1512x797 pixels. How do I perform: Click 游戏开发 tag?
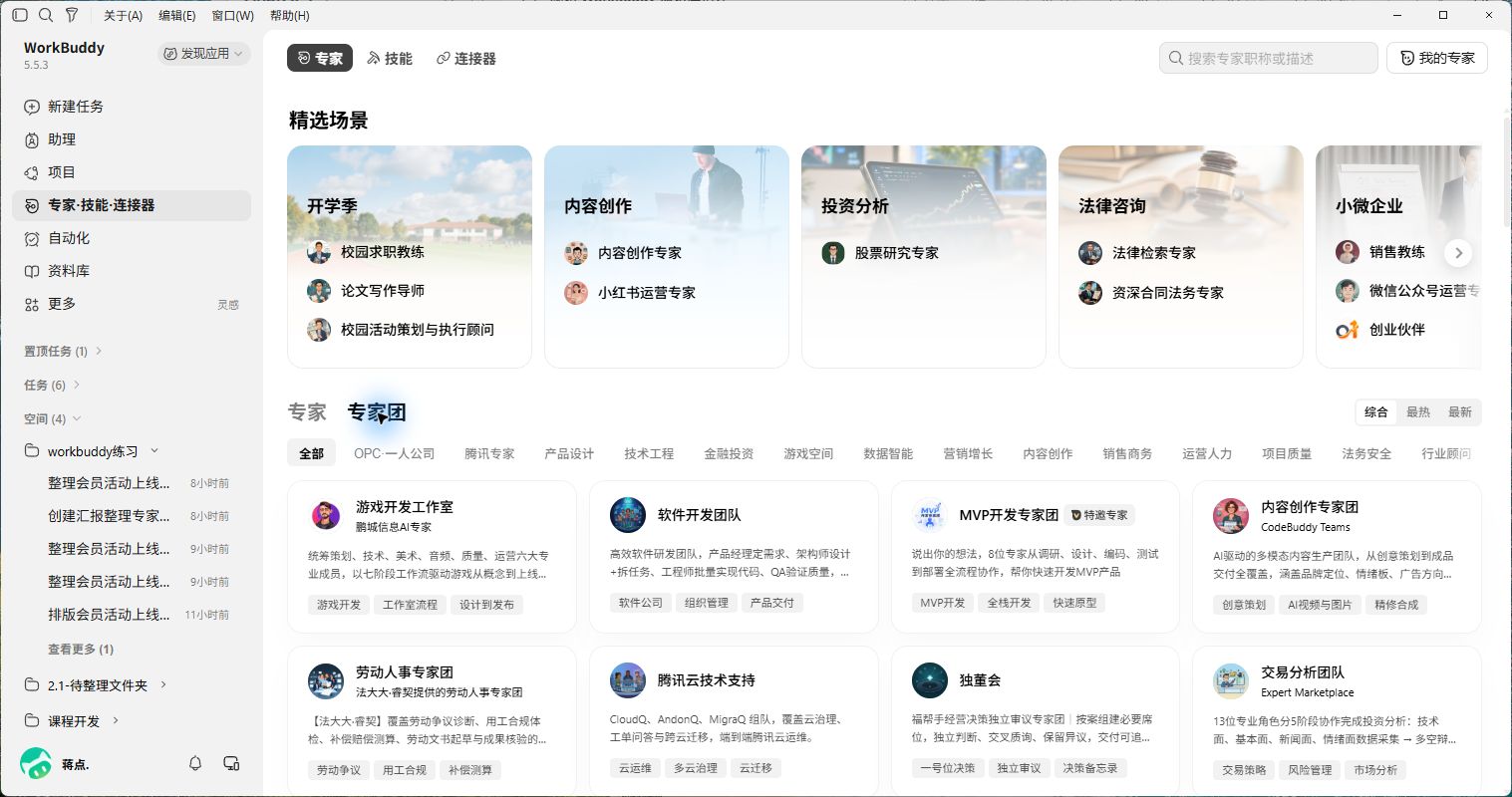(339, 605)
